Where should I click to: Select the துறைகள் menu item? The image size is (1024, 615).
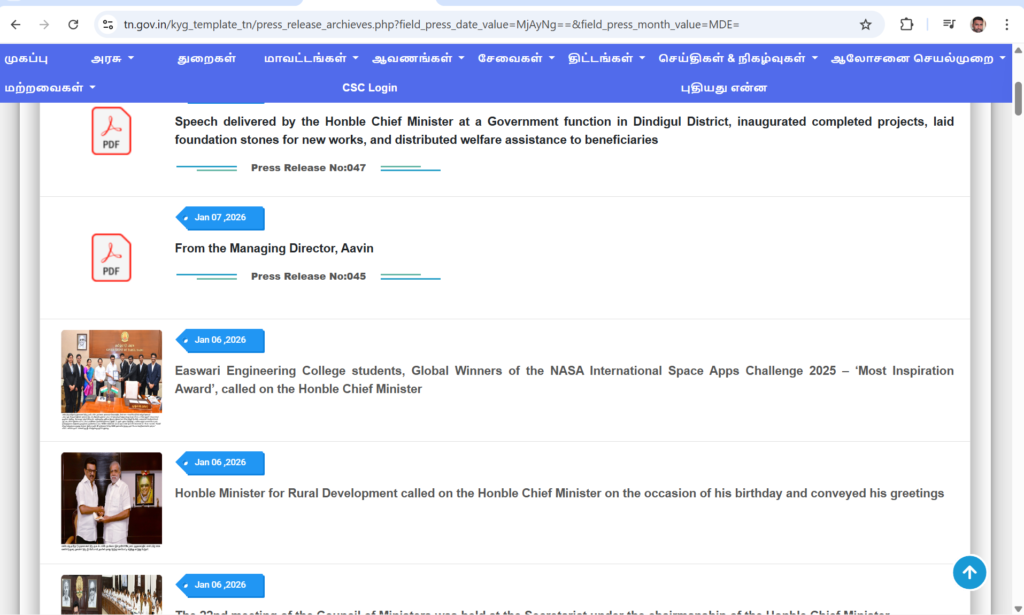(206, 58)
